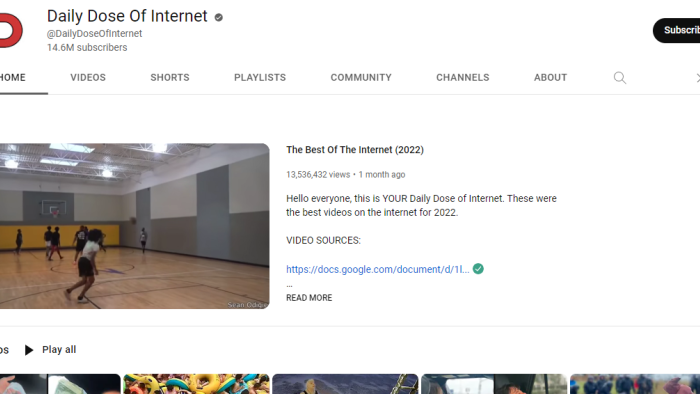Click the 14.6M subscribers count
Image resolution: width=700 pixels, height=394 pixels.
pyautogui.click(x=87, y=47)
